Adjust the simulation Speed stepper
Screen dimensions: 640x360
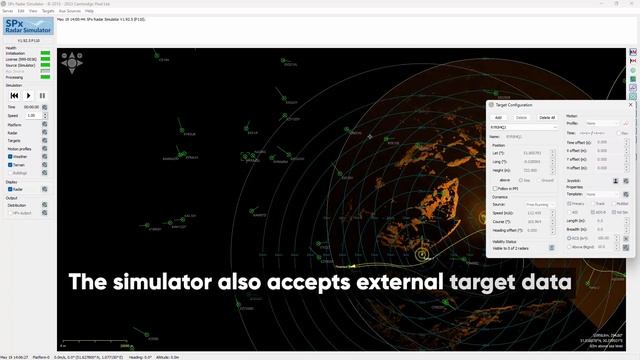[45, 116]
